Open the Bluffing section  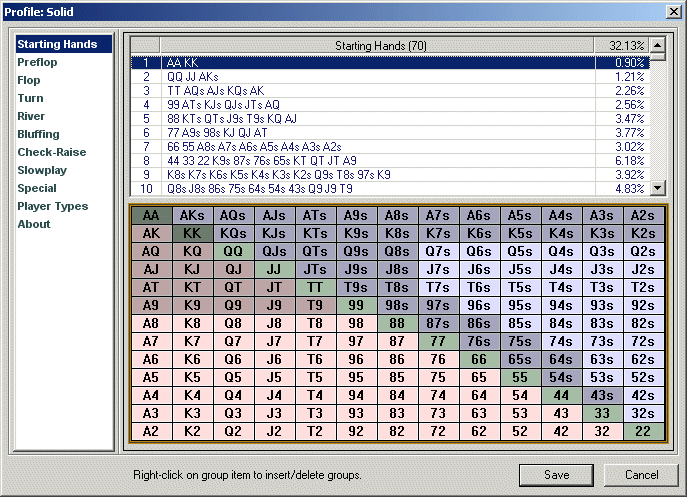point(39,134)
